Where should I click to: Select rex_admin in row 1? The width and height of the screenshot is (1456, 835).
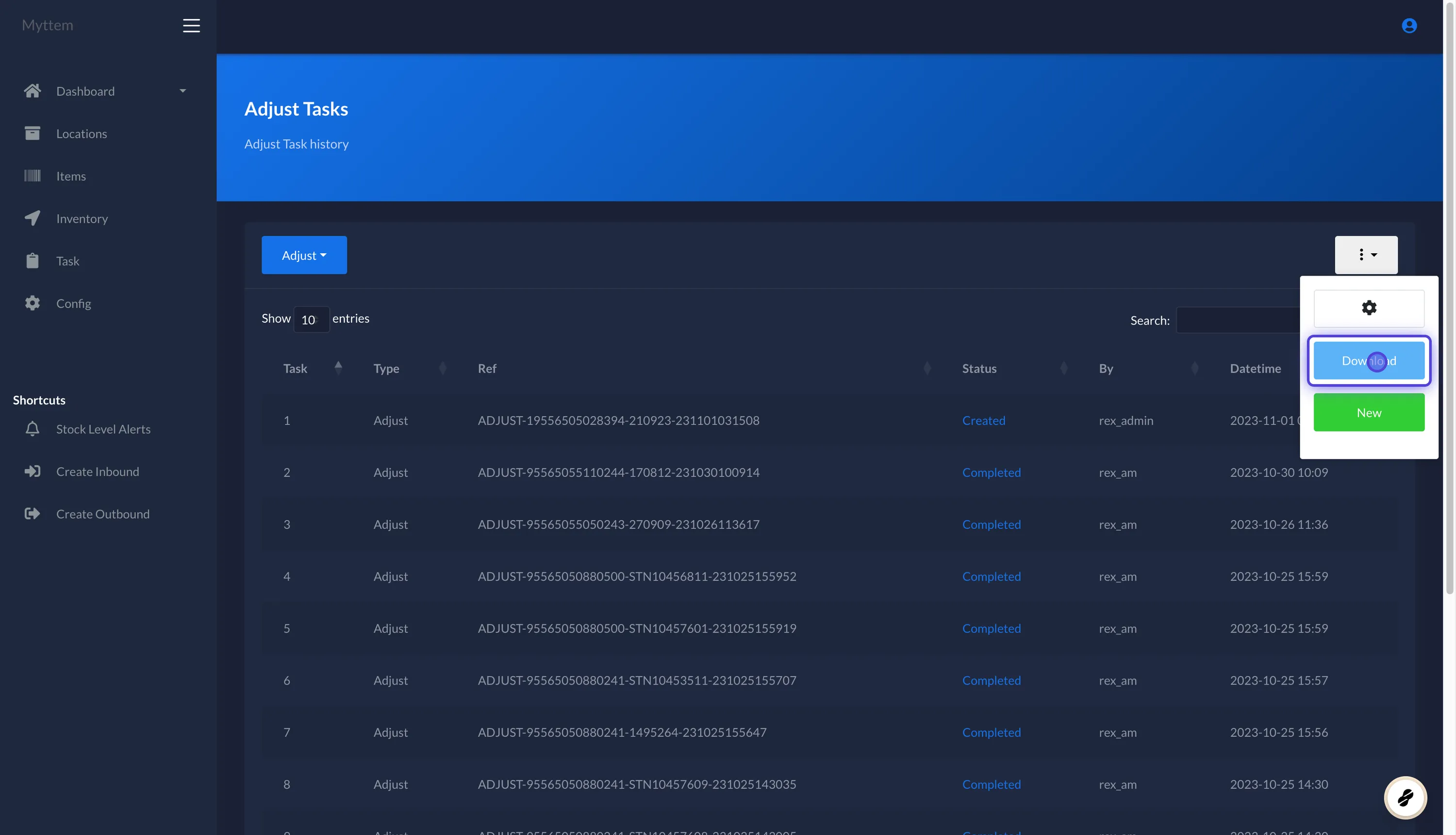pyautogui.click(x=1125, y=420)
